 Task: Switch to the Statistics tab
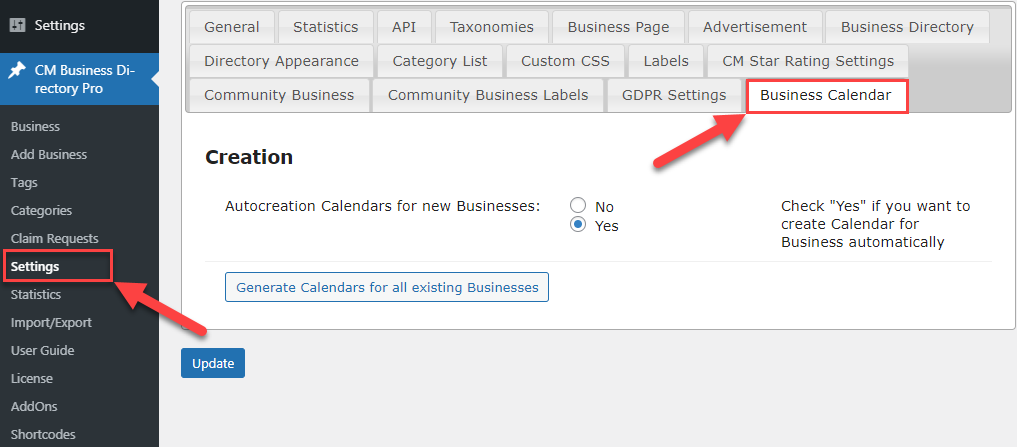tap(326, 27)
